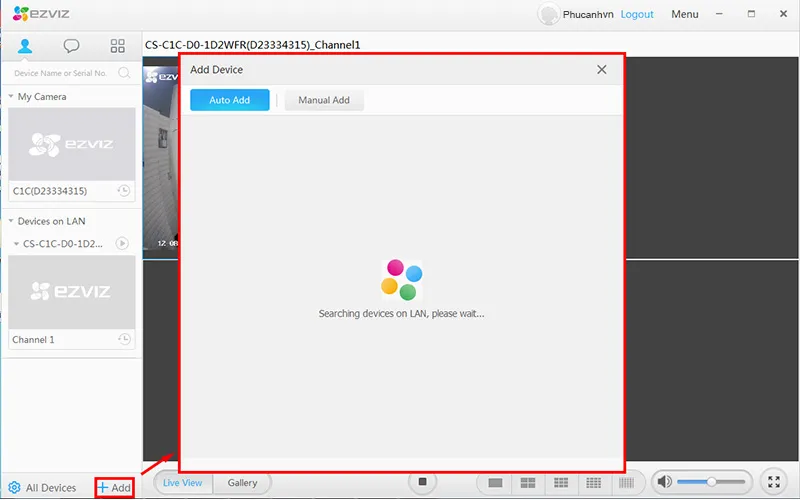Switch to the Gallery tab
The image size is (800, 500).
(242, 483)
